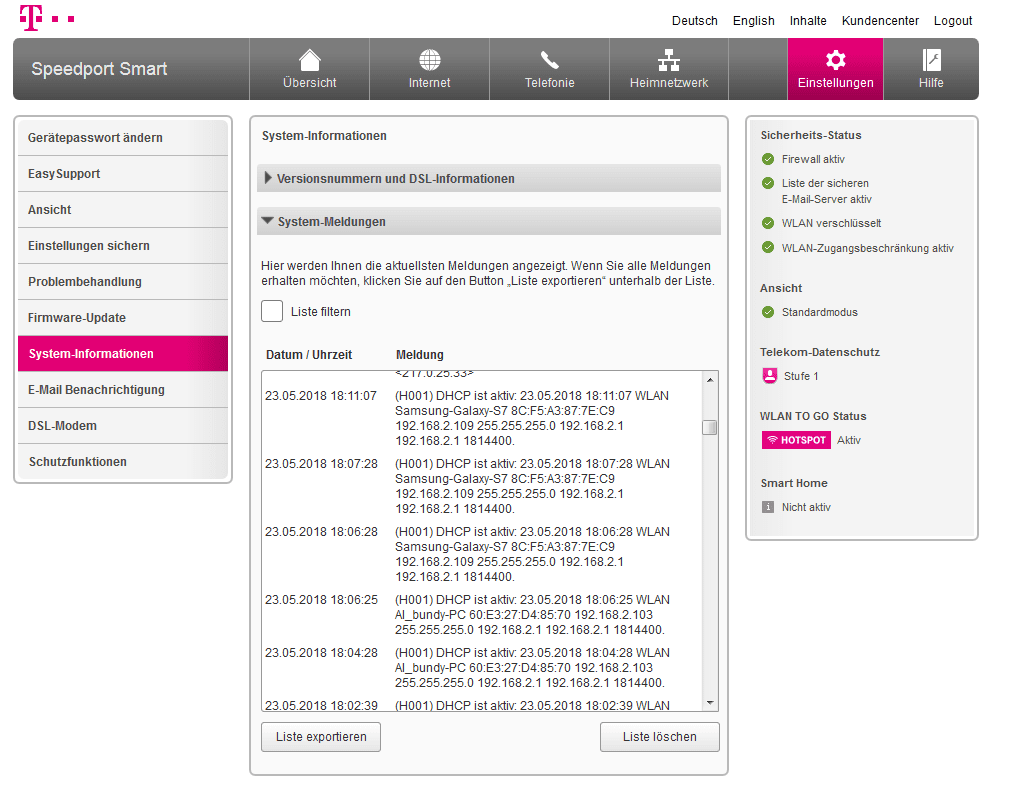Viewport: 1028px width, 791px height.
Task: Select the 23.05.2018 18:06:25 log timestamp
Action: tap(321, 600)
